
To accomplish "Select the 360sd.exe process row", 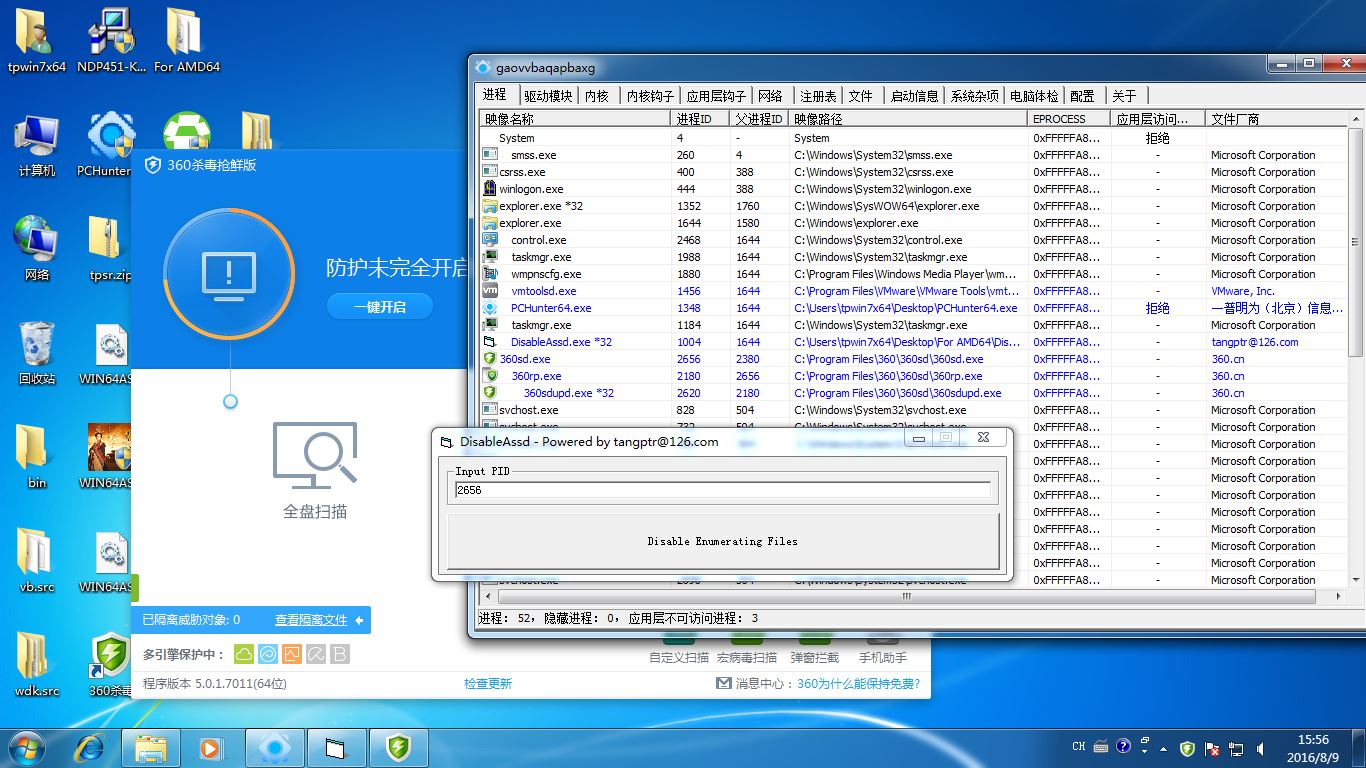I will pos(913,359).
